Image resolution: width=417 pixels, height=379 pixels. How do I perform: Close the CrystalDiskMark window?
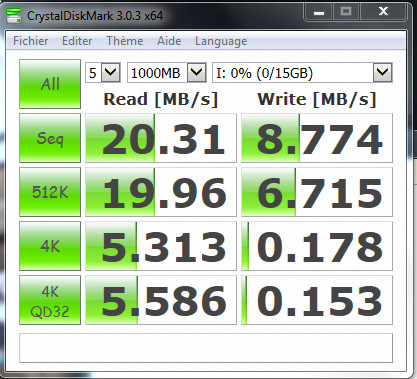click(383, 12)
